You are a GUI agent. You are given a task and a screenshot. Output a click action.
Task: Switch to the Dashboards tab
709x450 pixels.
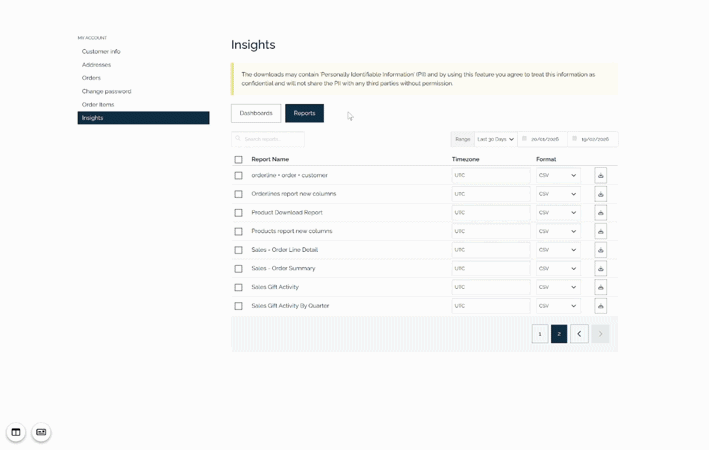point(256,113)
